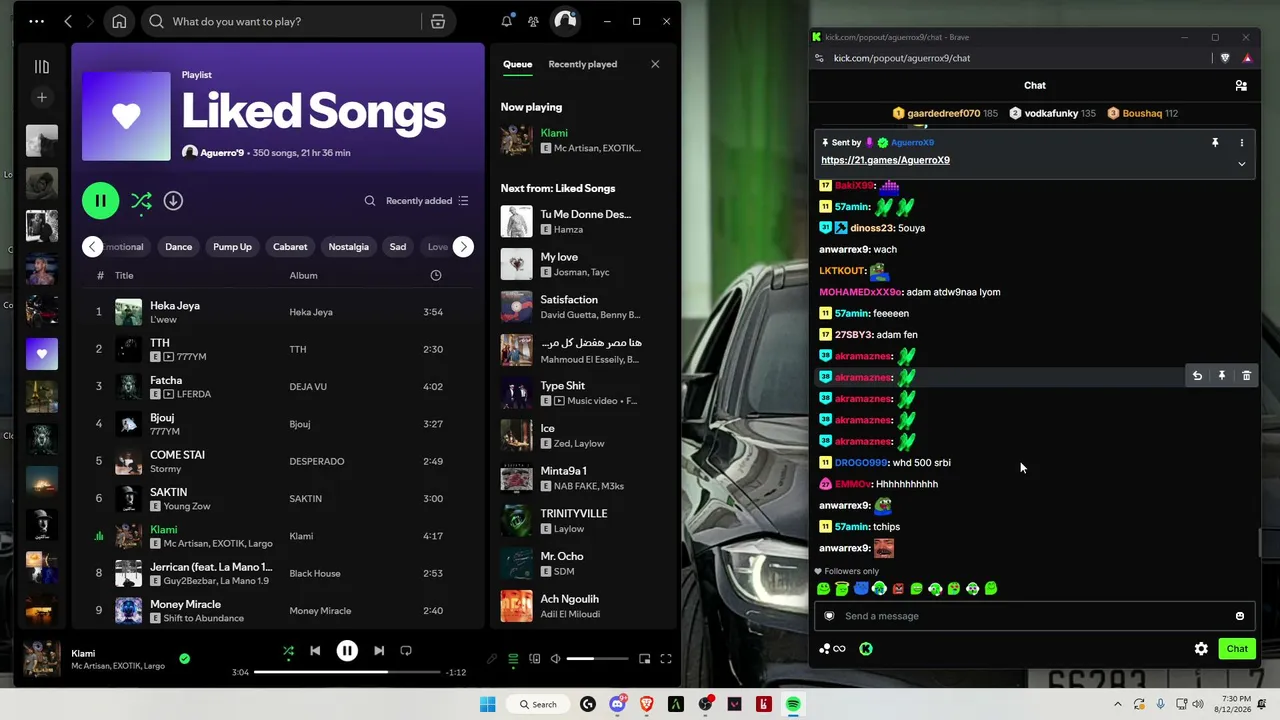The height and width of the screenshot is (720, 1280).
Task: Mute the Spotify volume speaker icon
Action: [x=556, y=659]
